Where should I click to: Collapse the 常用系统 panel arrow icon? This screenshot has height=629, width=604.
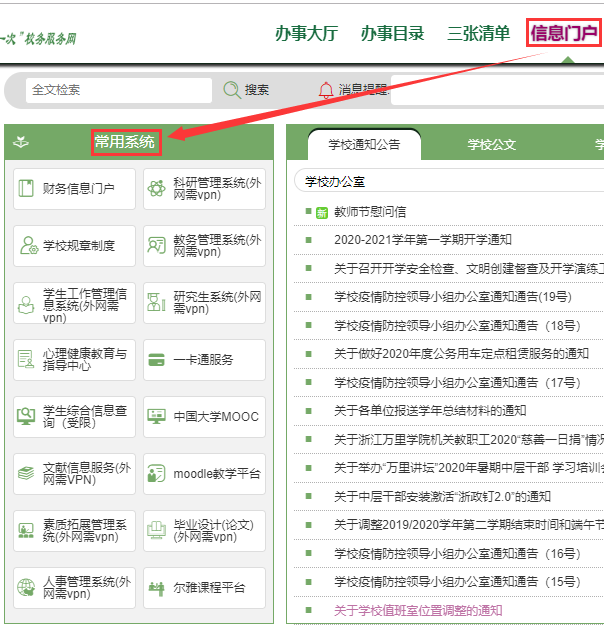(x=20, y=143)
